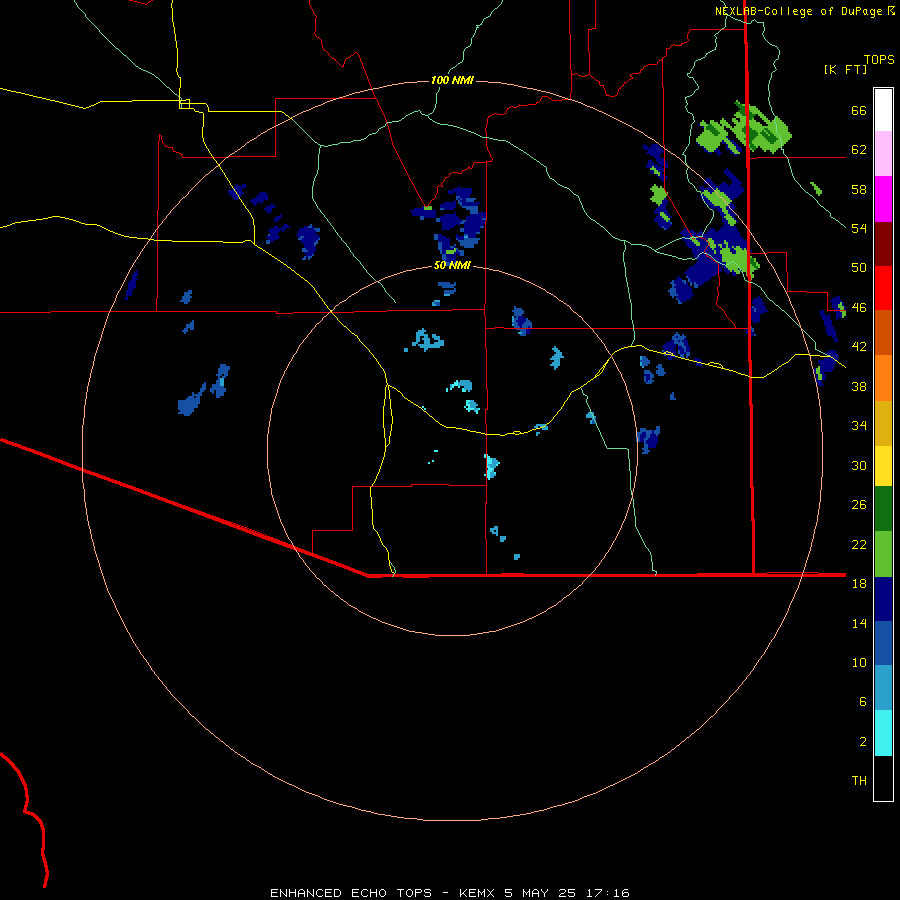
Task: Pick the bright orange legend swatch
Action: 883,378
